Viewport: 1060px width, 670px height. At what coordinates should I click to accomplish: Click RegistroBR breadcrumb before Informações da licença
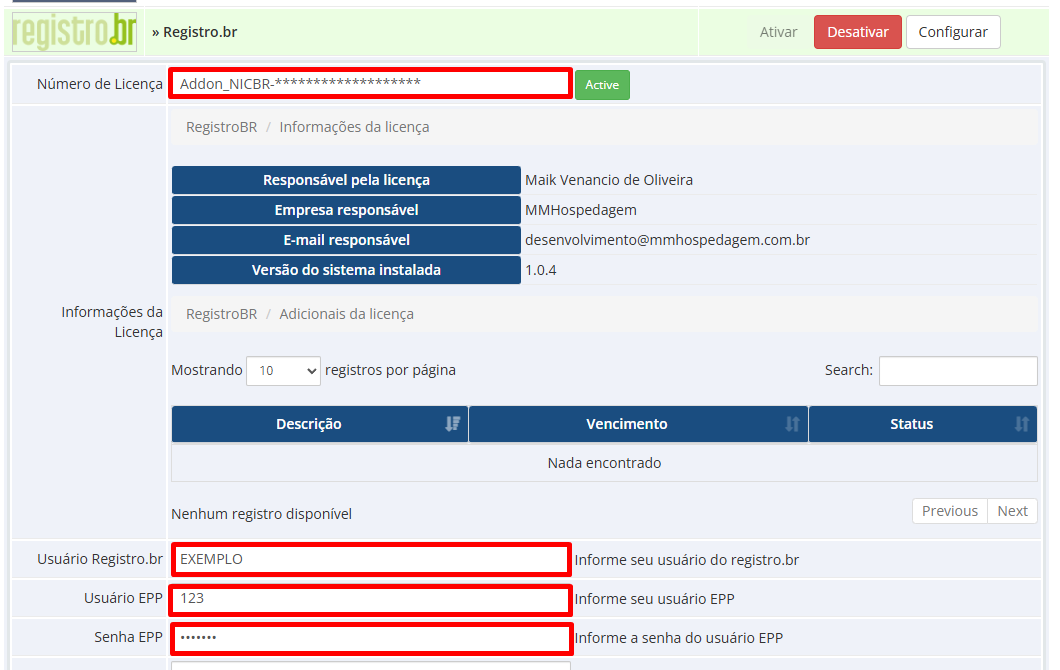222,127
